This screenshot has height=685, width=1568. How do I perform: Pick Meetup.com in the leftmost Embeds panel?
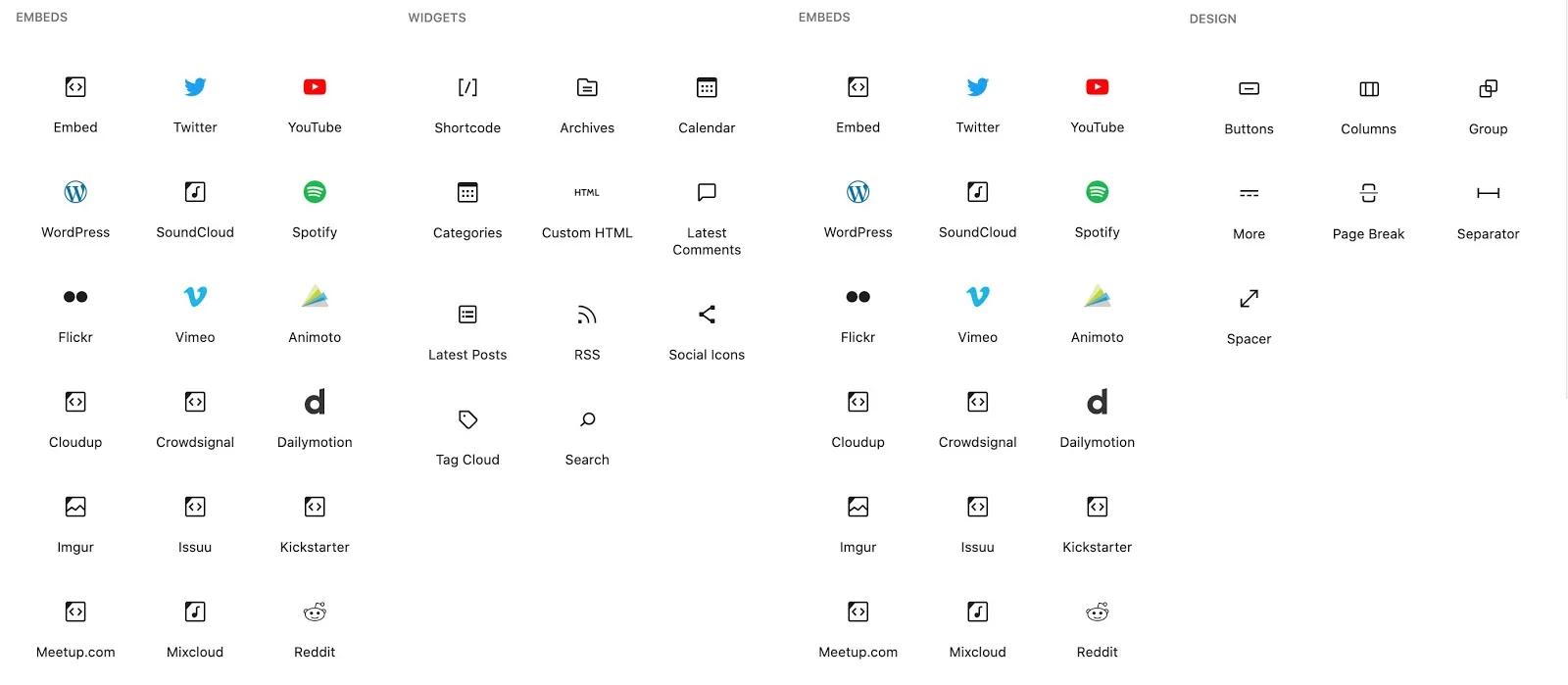tap(75, 628)
